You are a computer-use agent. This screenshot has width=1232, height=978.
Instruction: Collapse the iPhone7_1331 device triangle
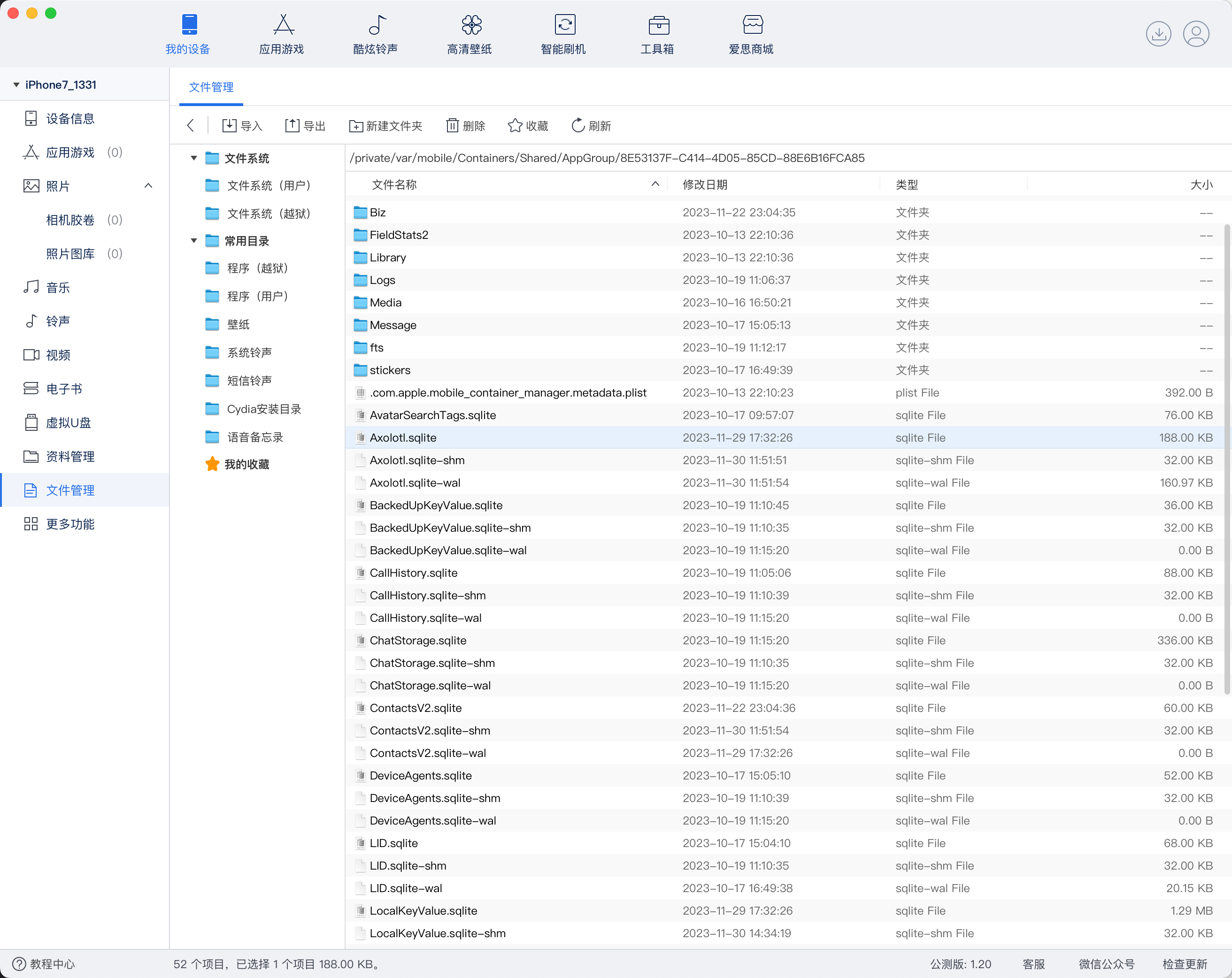pos(16,85)
